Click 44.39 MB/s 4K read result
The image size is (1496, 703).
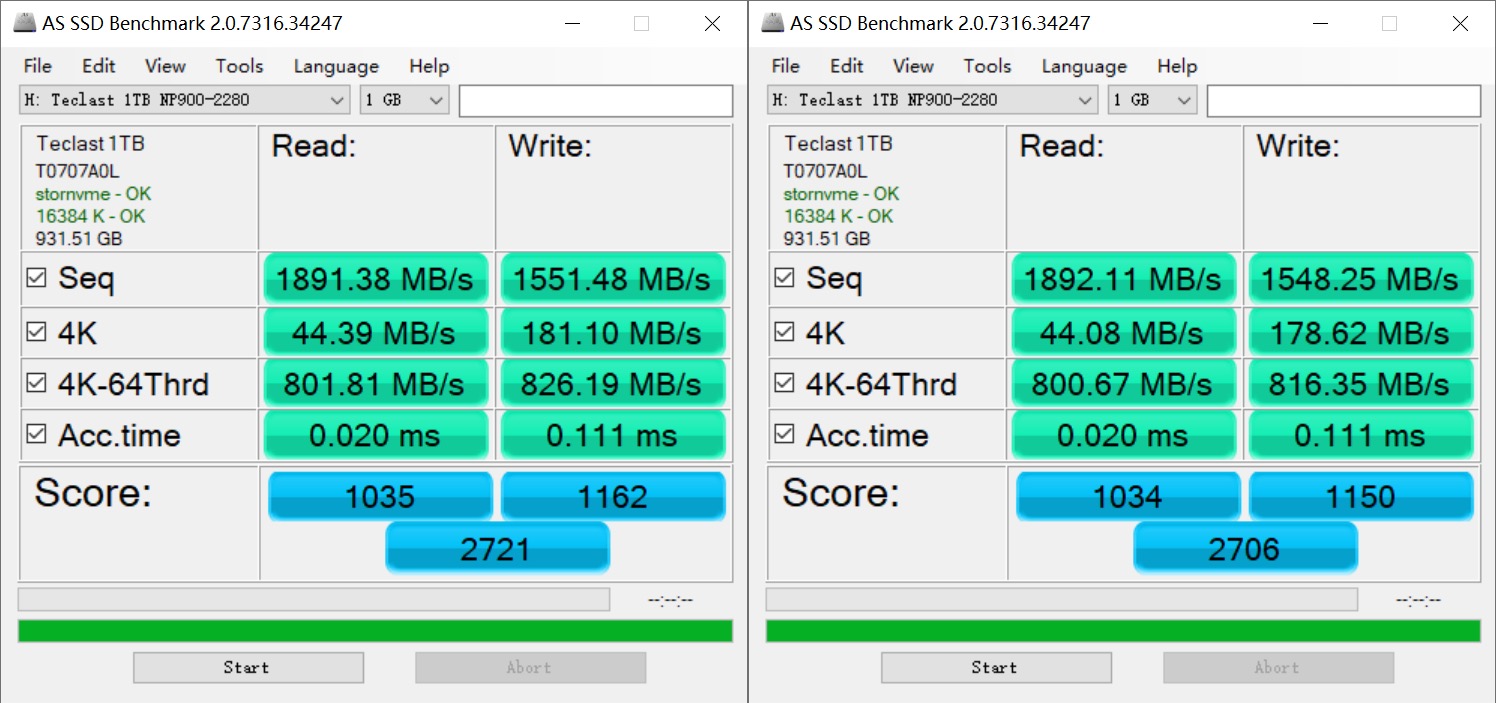(x=376, y=332)
